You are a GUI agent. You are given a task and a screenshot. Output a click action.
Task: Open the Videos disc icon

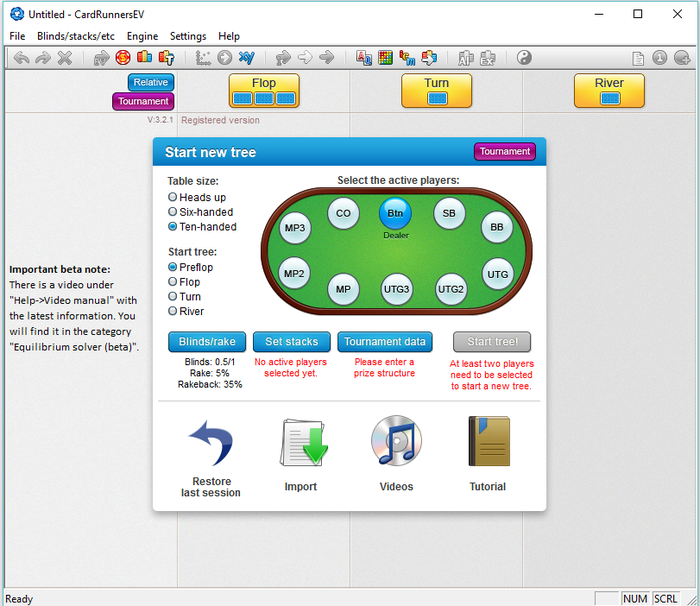point(396,440)
